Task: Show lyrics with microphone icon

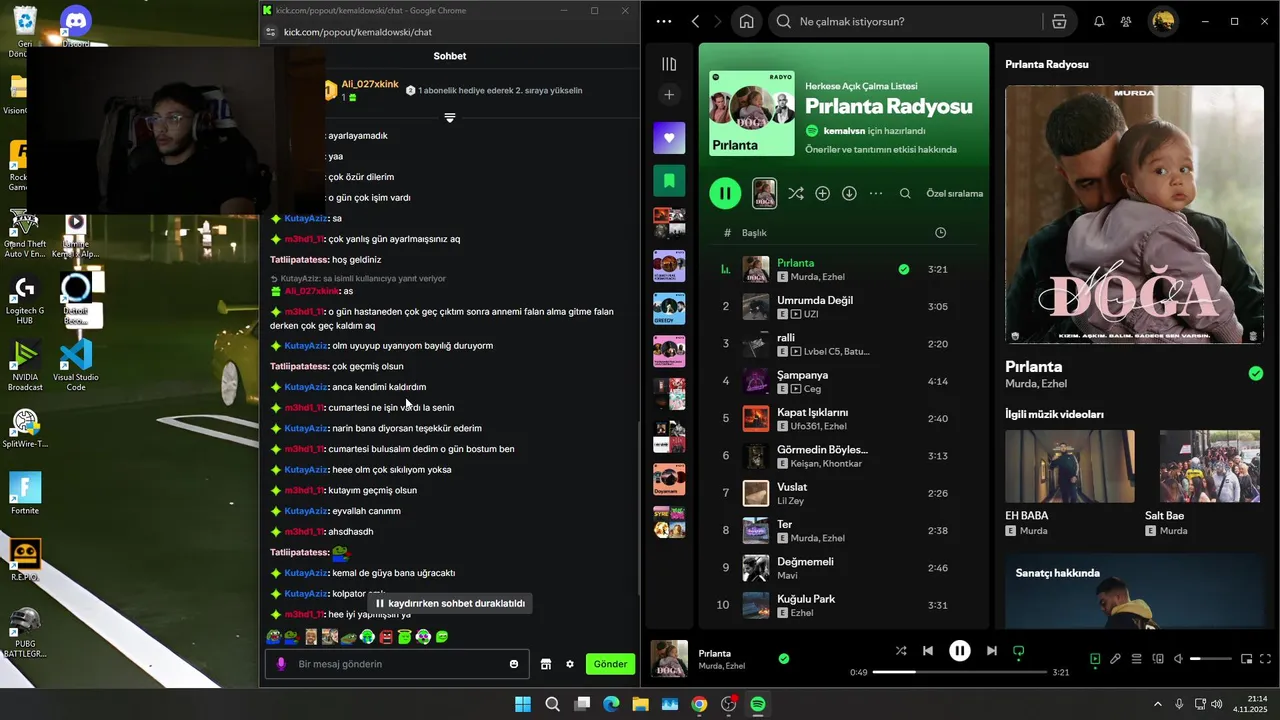Action: 1115,659
